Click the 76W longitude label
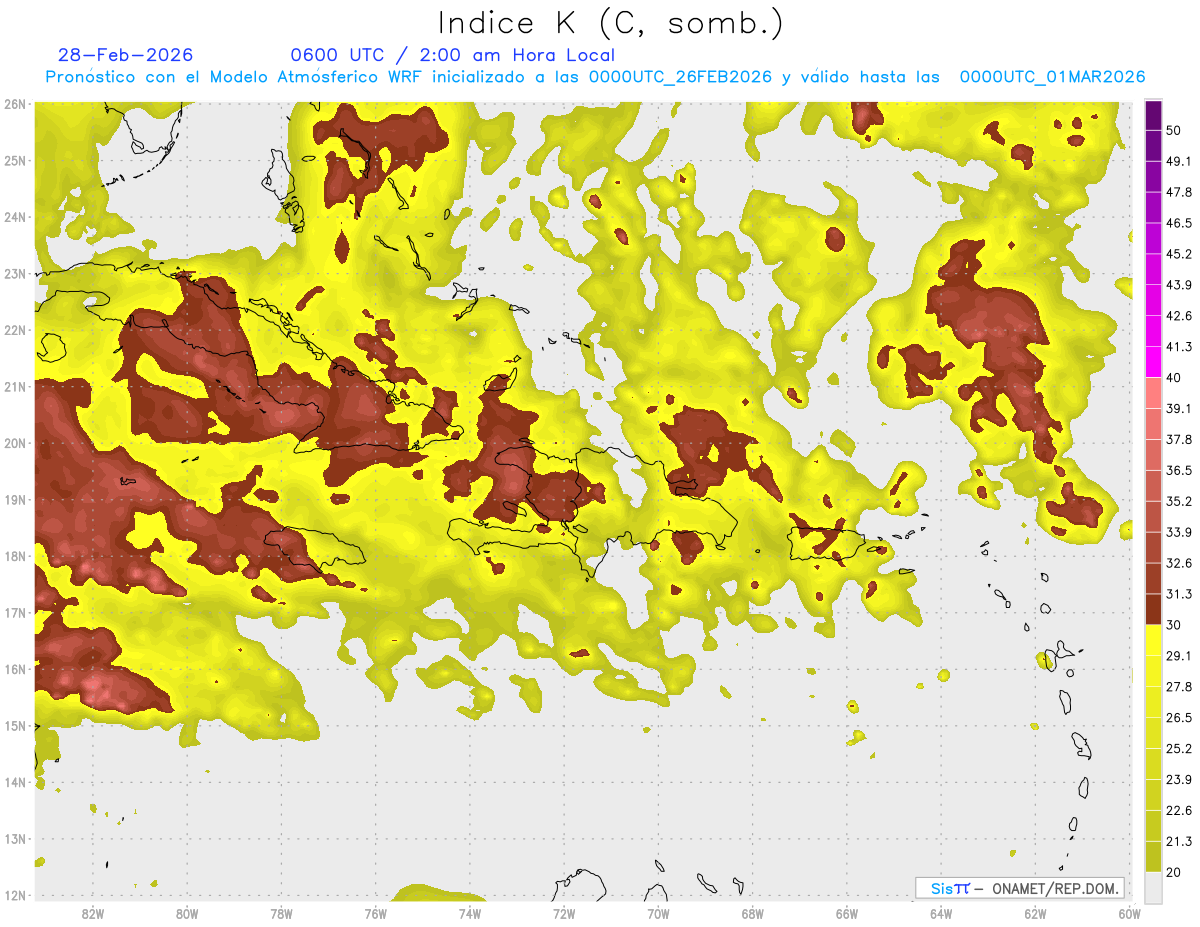 pos(376,913)
